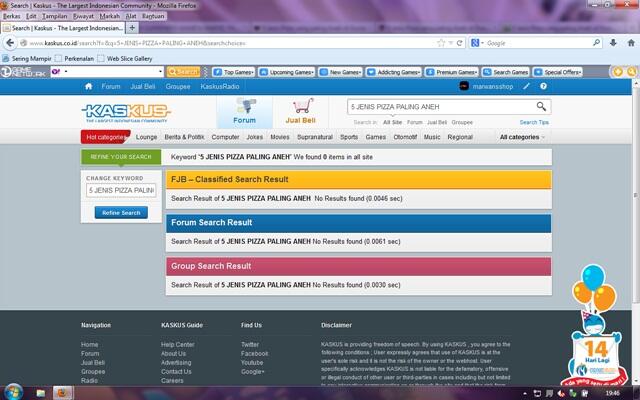Click the magnifier icon in Kaskus search box
The width and height of the screenshot is (640, 400).
tap(541, 106)
